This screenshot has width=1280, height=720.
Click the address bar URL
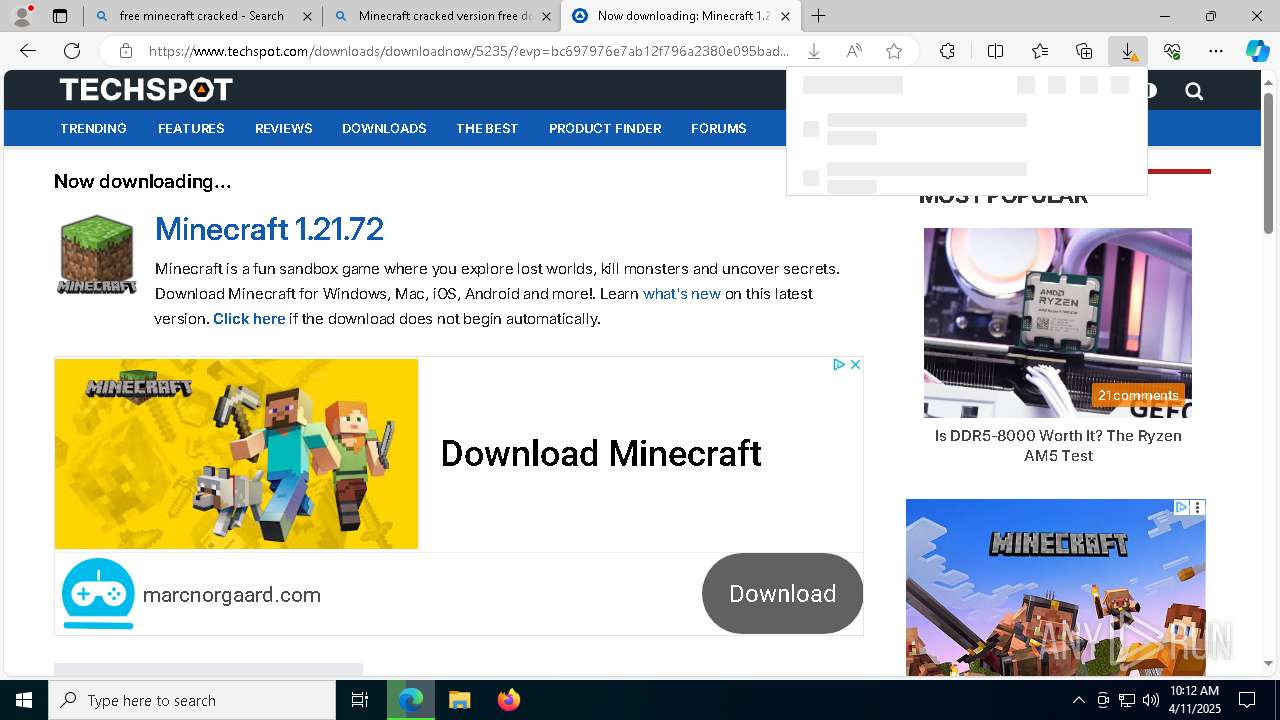coord(468,51)
